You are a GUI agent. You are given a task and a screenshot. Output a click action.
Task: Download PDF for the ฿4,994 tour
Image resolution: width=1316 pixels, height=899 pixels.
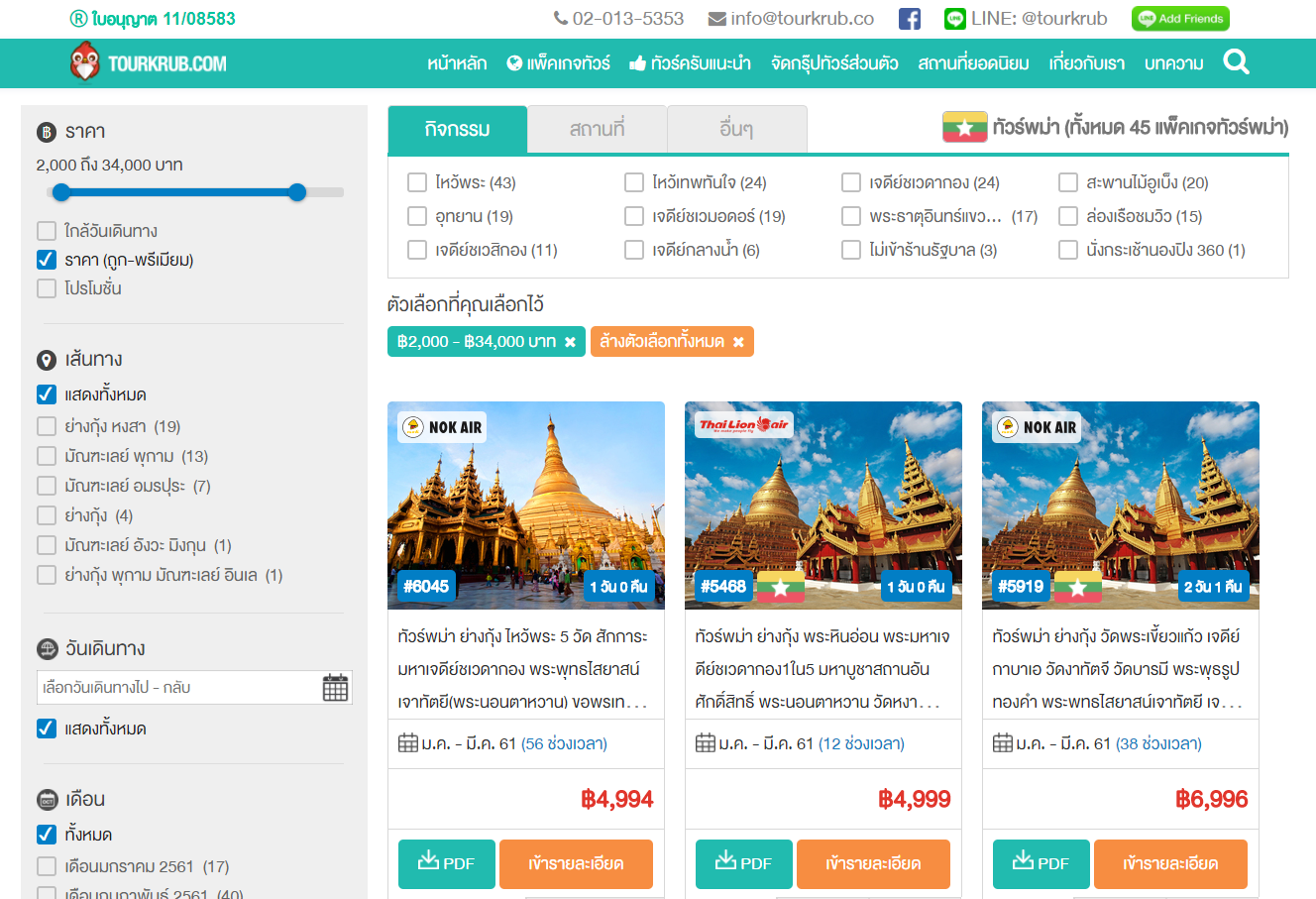pyautogui.click(x=447, y=863)
